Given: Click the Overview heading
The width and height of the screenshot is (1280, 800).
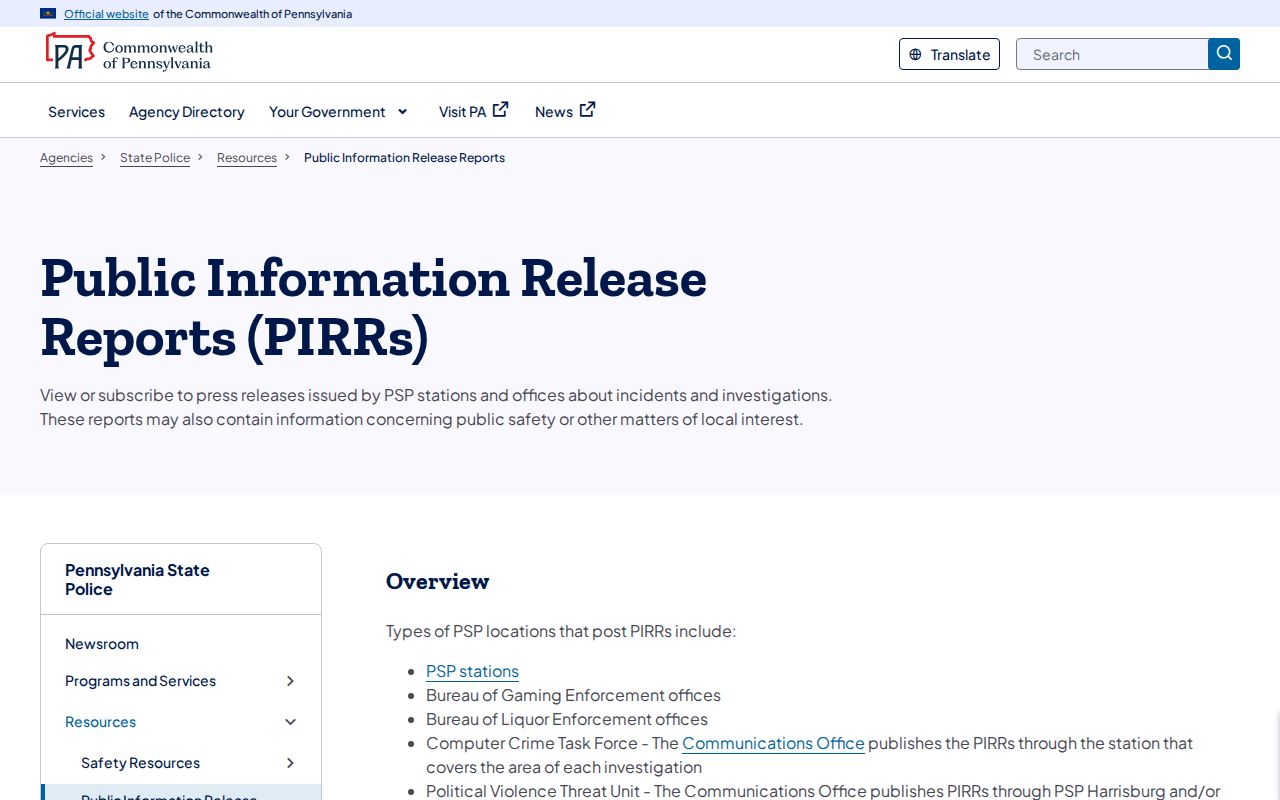Looking at the screenshot, I should 438,581.
